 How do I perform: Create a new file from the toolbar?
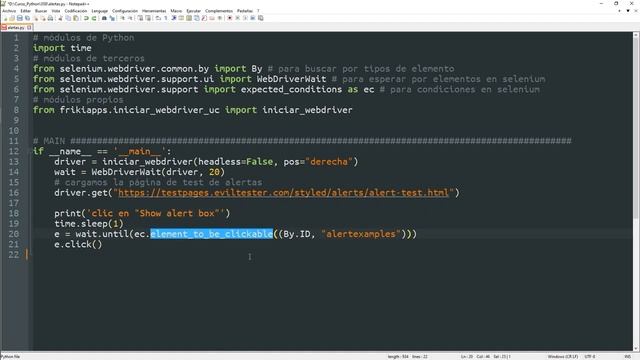coord(5,18)
